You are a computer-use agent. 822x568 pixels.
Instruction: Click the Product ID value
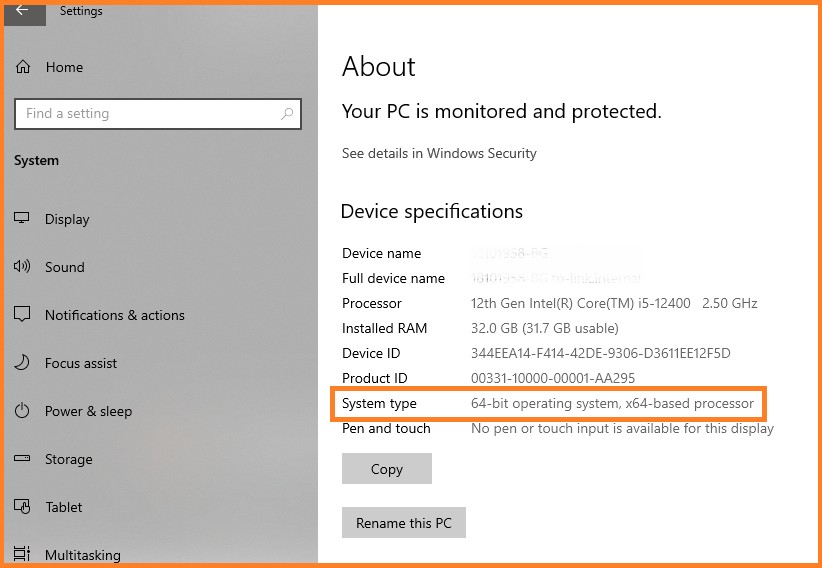[553, 378]
